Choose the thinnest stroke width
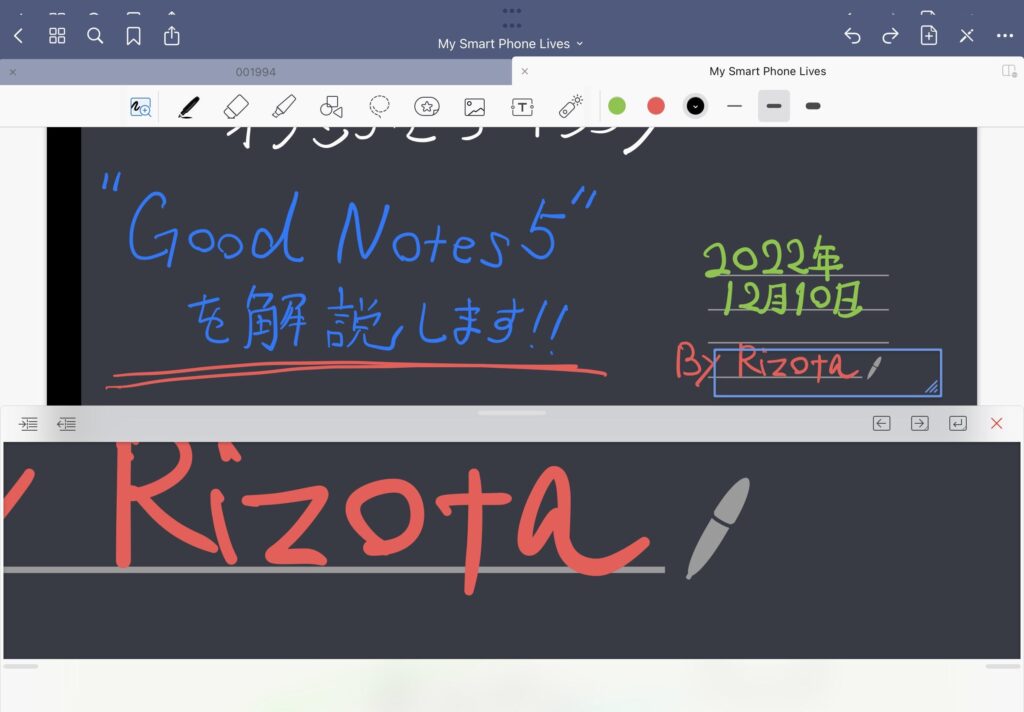The width and height of the screenshot is (1024, 712). (x=735, y=106)
